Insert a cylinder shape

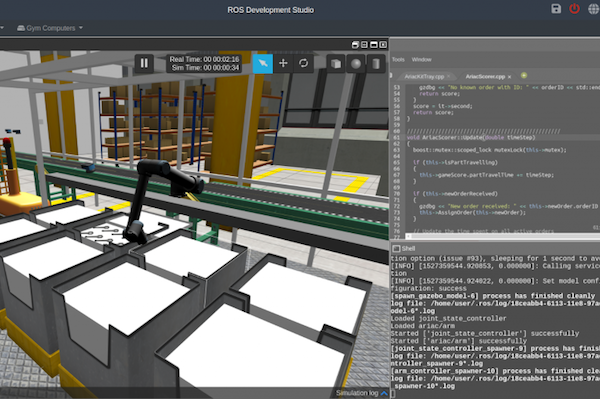coord(376,64)
